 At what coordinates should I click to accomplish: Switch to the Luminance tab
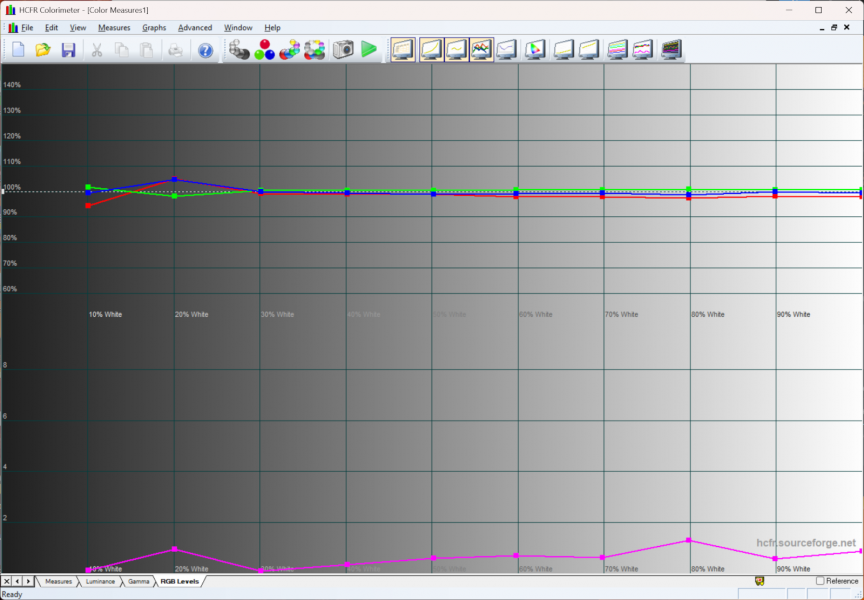coord(100,581)
